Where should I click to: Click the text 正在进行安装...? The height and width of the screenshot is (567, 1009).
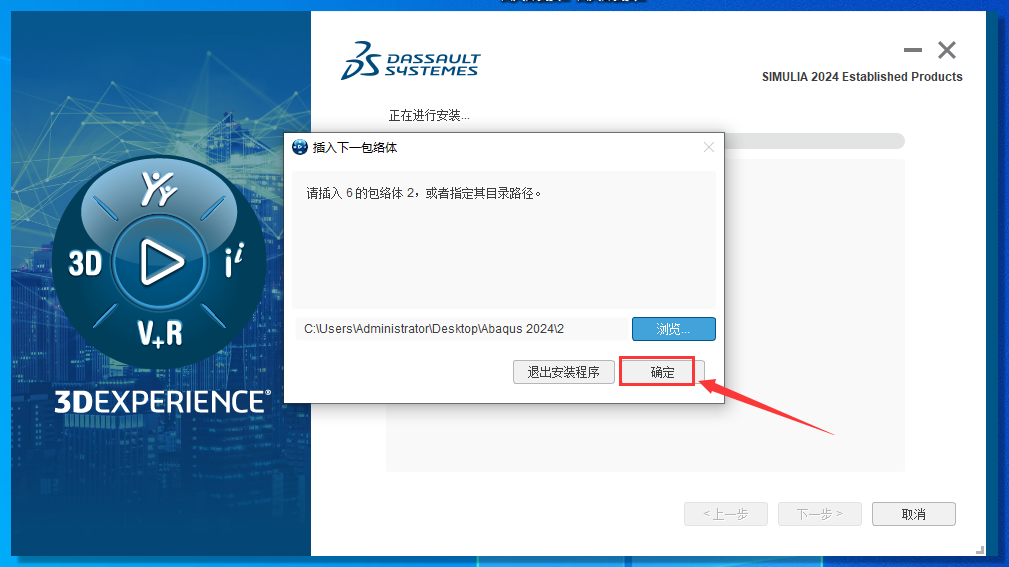point(429,116)
